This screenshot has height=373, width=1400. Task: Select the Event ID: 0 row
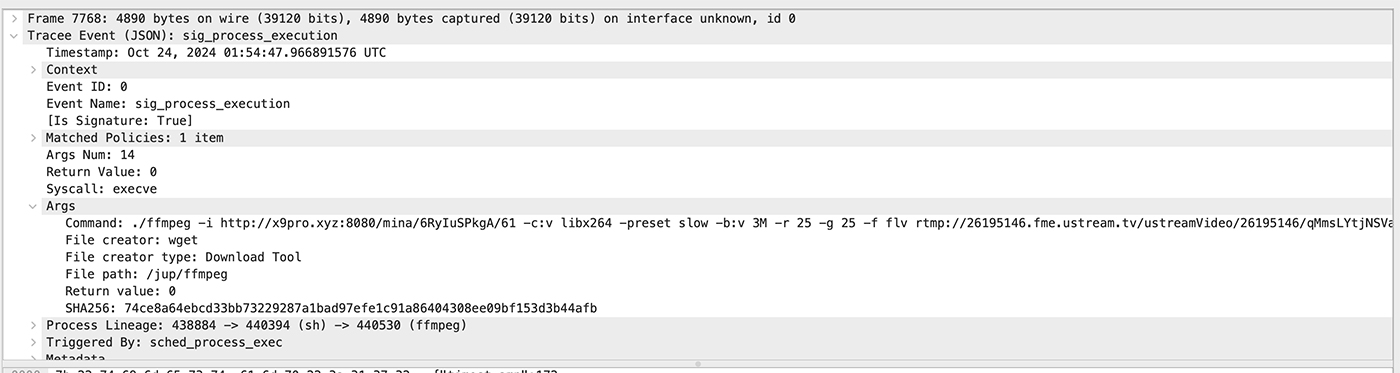pyautogui.click(x=700, y=86)
